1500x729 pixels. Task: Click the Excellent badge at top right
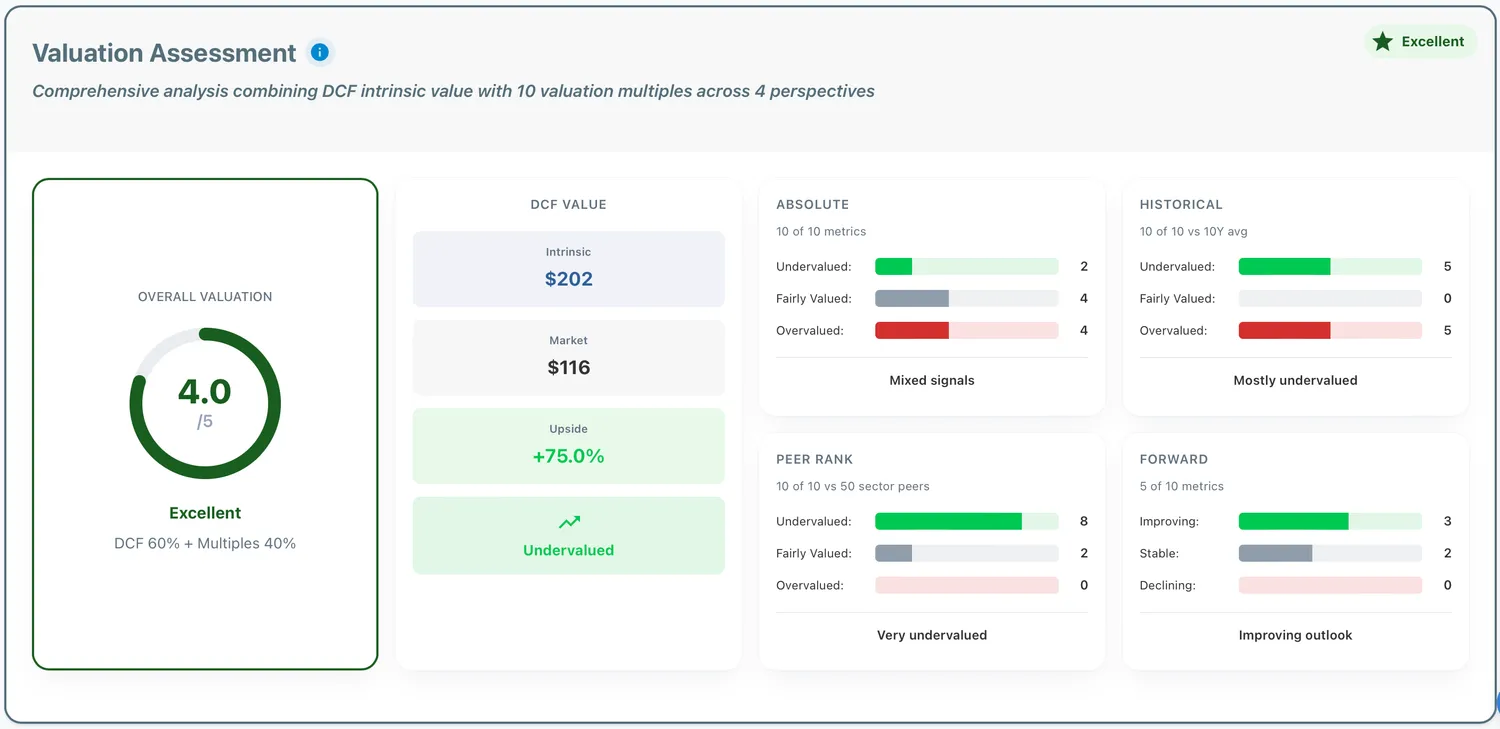point(1420,42)
